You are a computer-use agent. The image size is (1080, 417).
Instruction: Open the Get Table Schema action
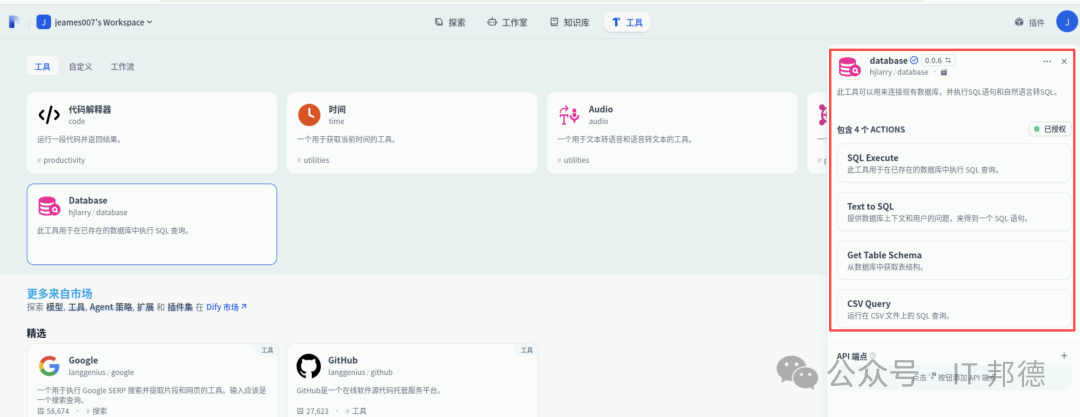tap(954, 260)
